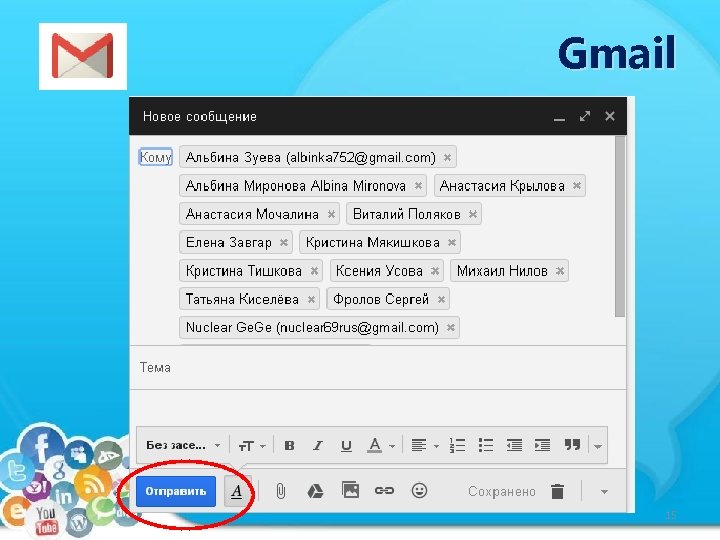Image resolution: width=720 pixels, height=540 pixels.
Task: Remove recipient Анастасия Мочалина
Action: 331,214
